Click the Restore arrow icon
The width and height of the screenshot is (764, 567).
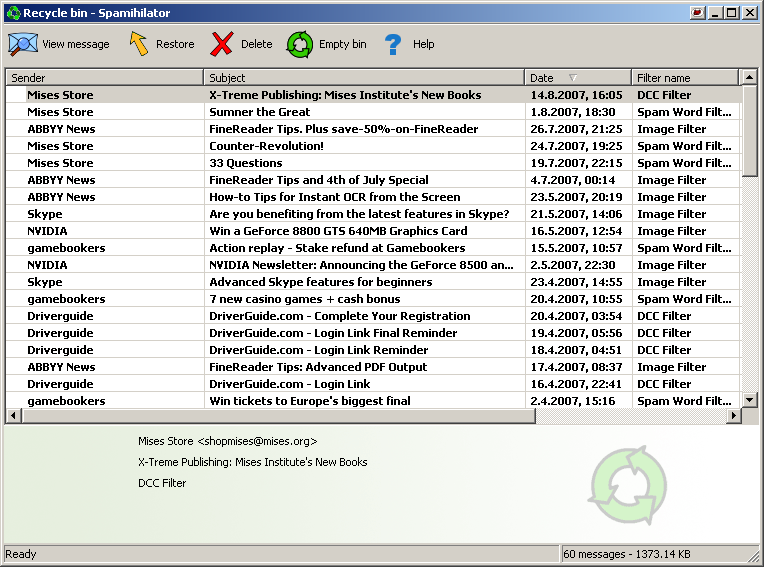(139, 44)
